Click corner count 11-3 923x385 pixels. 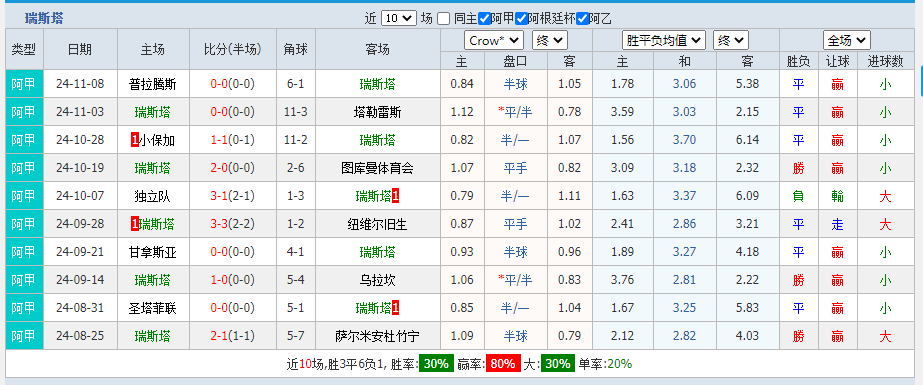[x=296, y=112]
